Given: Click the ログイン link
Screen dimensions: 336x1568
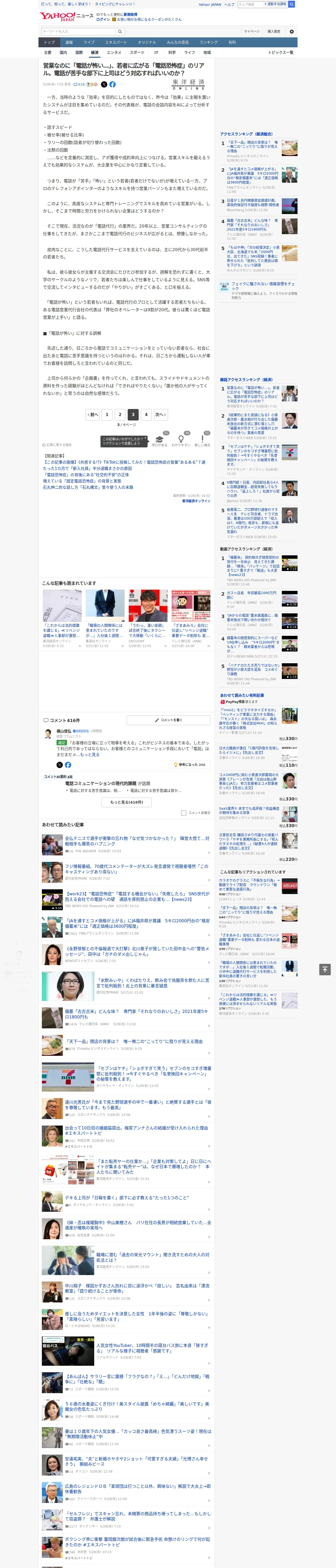Looking at the screenshot, I should point(103,20).
